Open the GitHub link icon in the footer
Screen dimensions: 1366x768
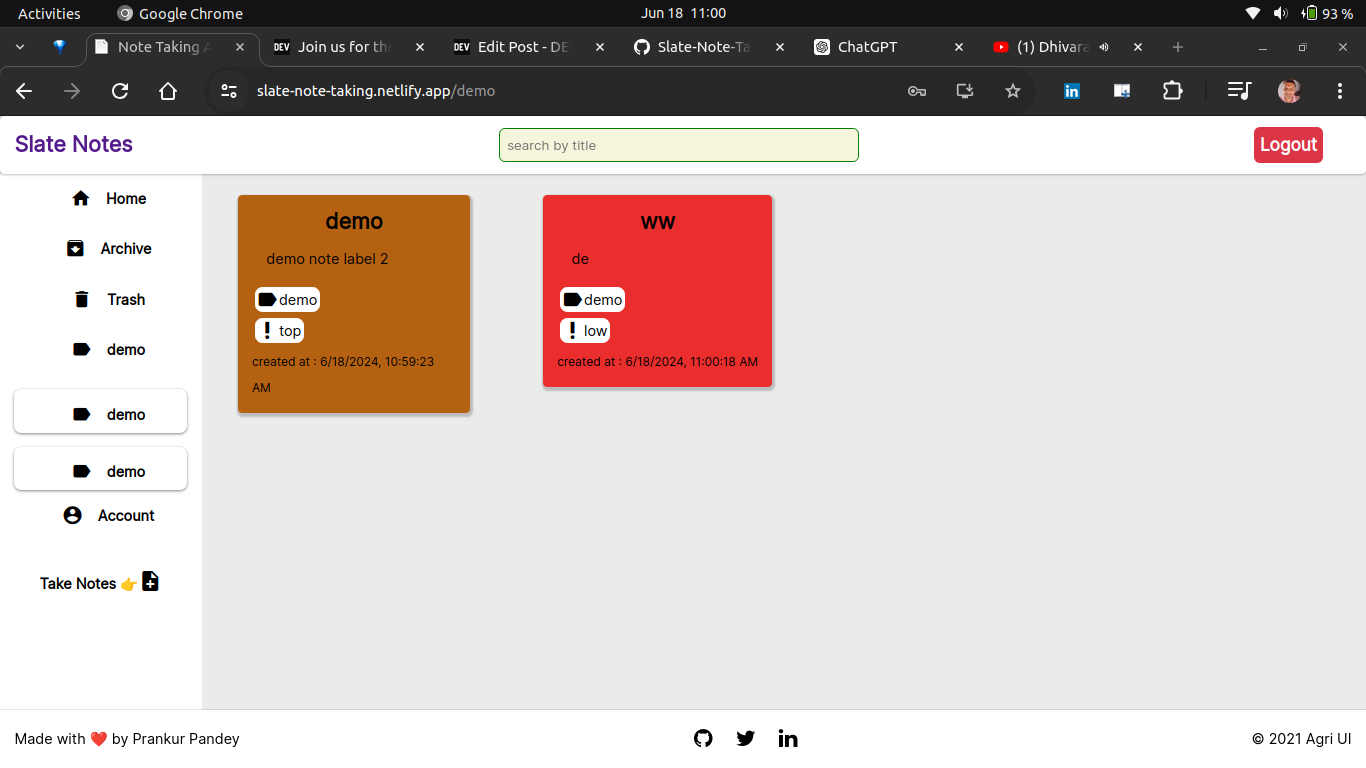703,739
